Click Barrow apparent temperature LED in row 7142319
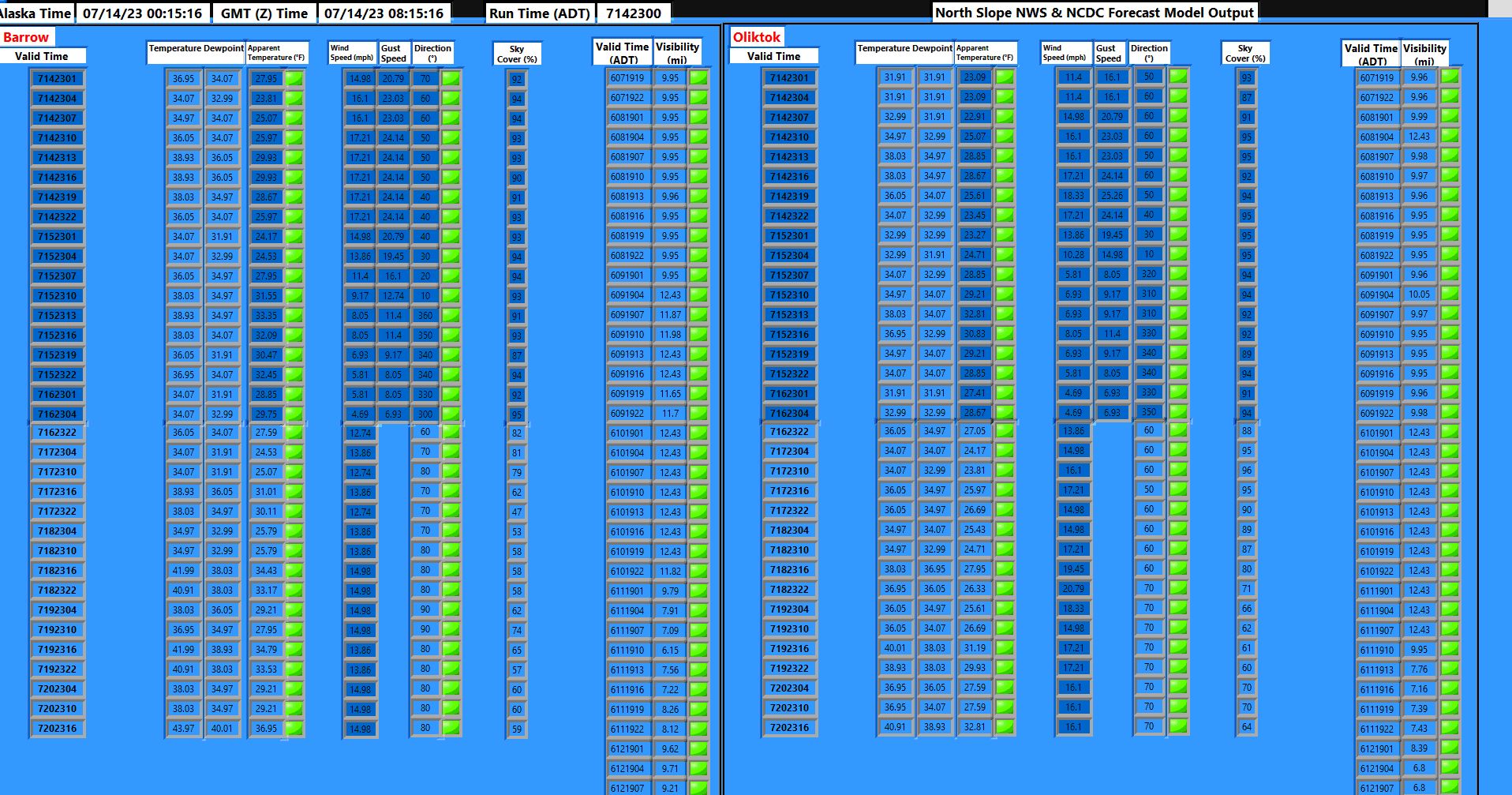The height and width of the screenshot is (795, 1512). [x=294, y=197]
